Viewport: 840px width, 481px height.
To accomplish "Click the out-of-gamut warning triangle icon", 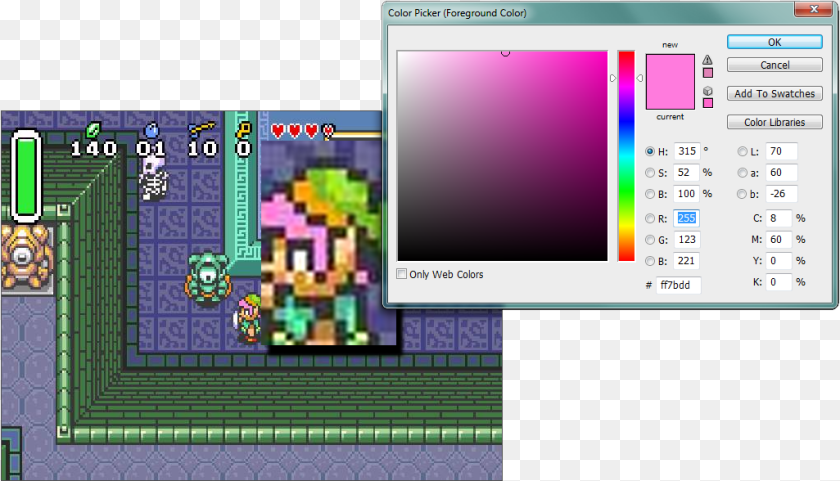I will [x=708, y=60].
